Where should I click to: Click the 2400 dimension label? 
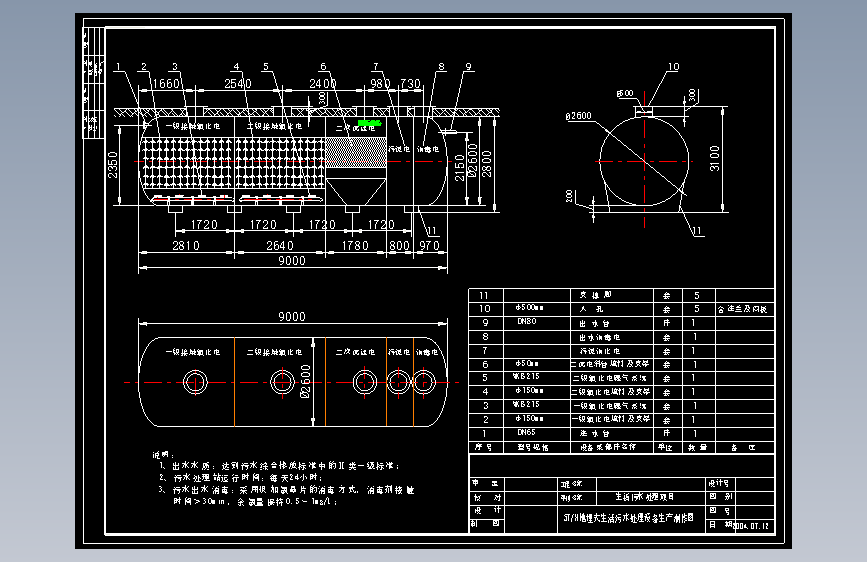click(323, 84)
